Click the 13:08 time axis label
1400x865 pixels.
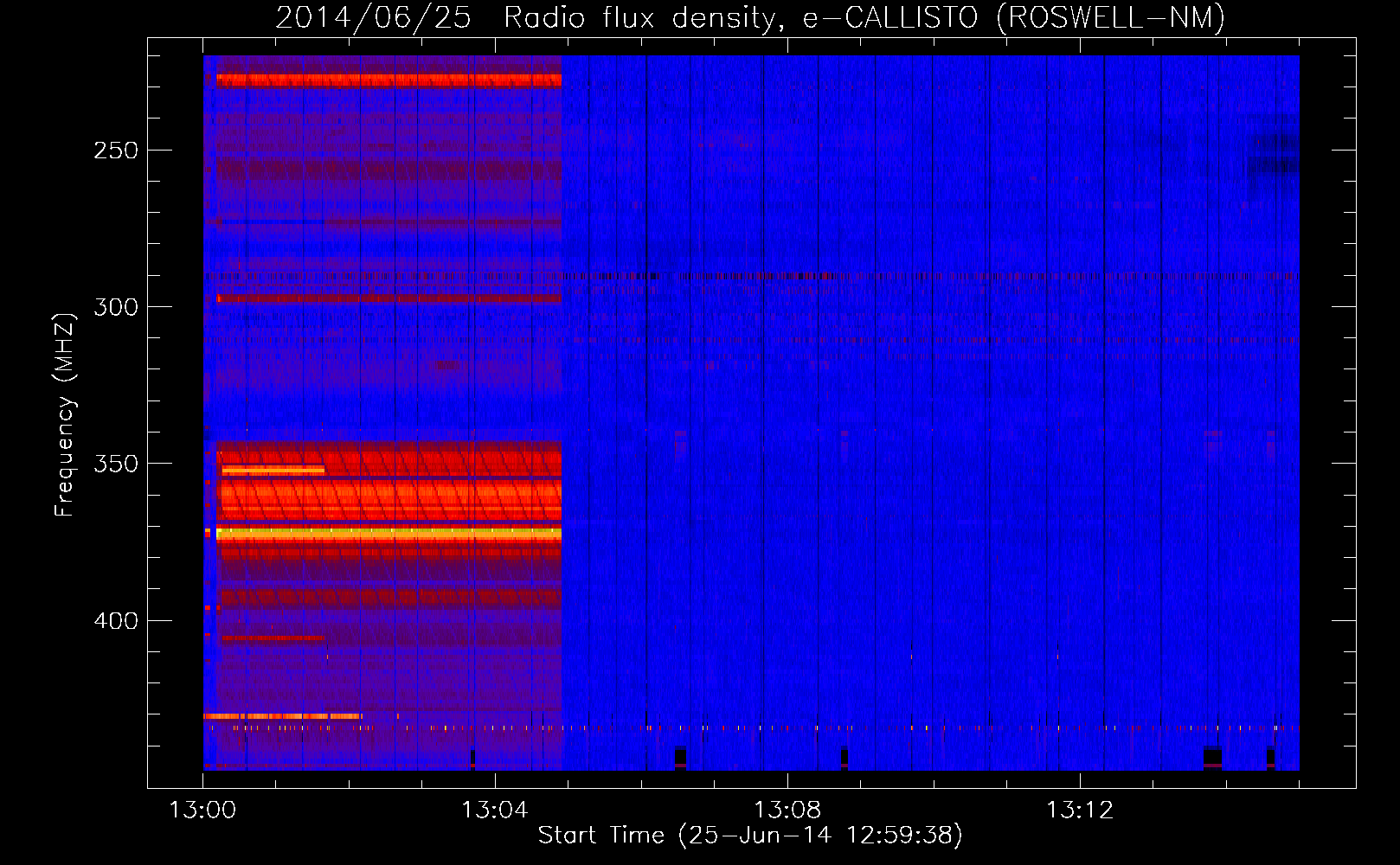(x=787, y=811)
